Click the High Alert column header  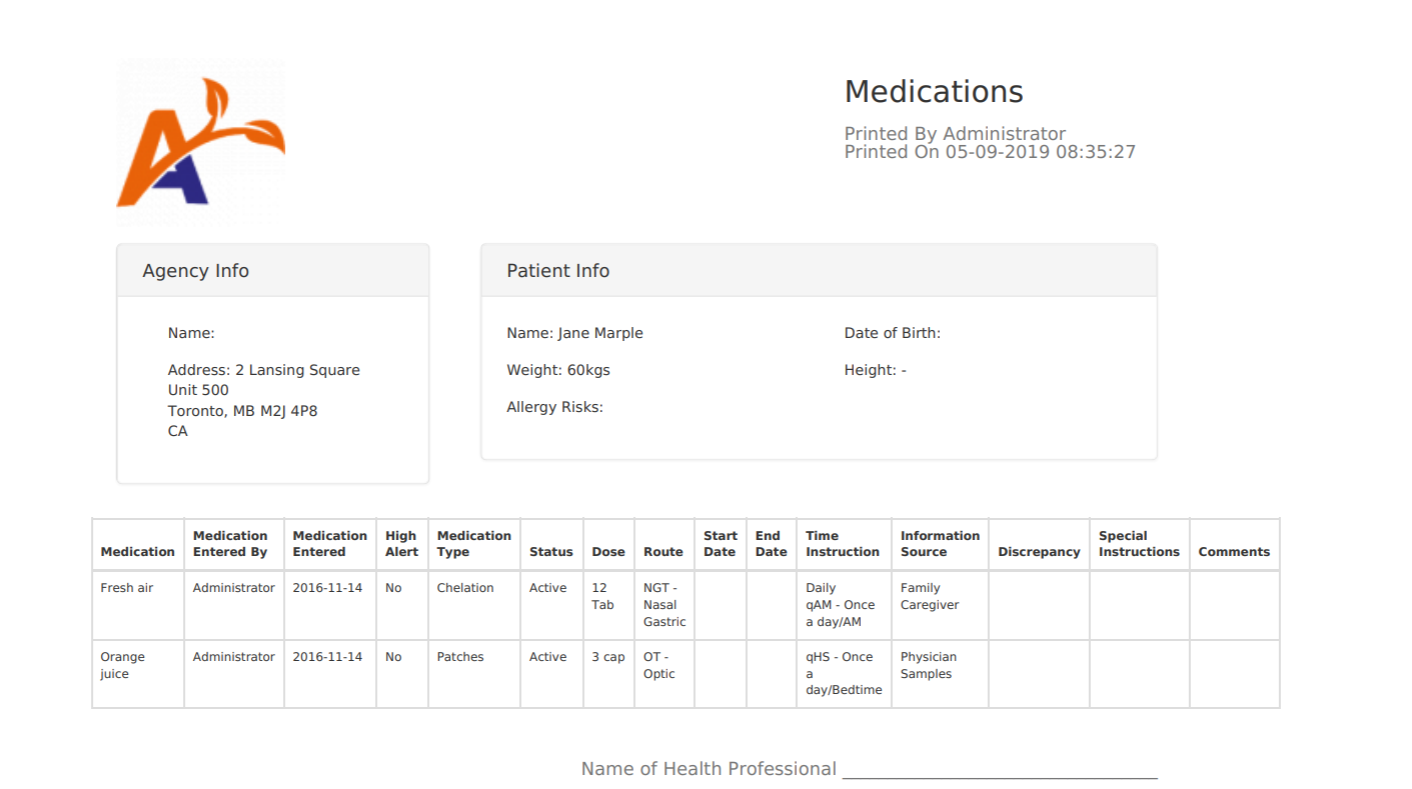[401, 544]
